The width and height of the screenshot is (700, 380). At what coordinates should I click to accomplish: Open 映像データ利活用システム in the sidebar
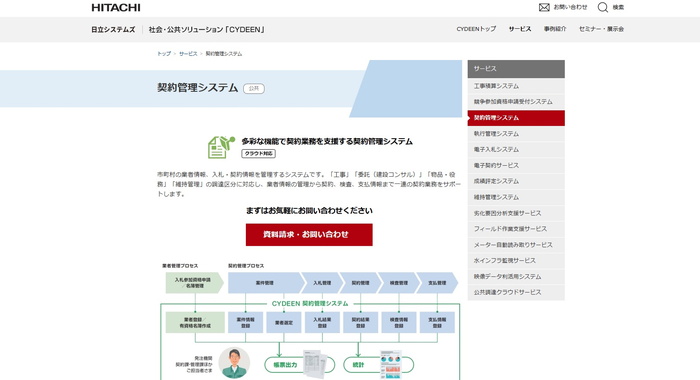(x=516, y=276)
